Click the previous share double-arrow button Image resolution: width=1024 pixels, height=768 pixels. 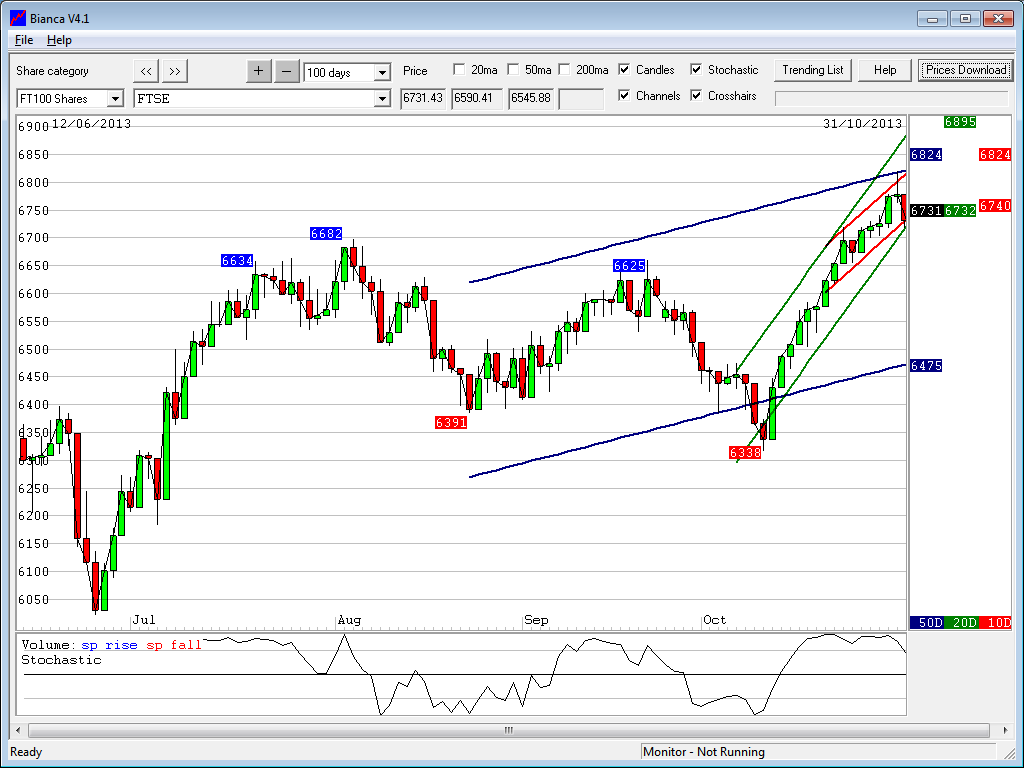coord(146,71)
